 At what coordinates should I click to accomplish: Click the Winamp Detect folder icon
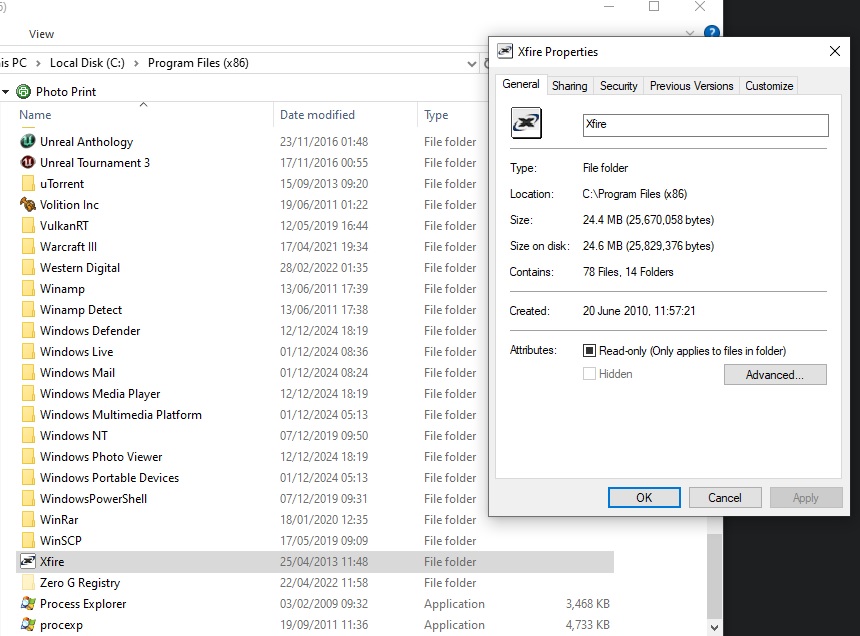point(28,309)
